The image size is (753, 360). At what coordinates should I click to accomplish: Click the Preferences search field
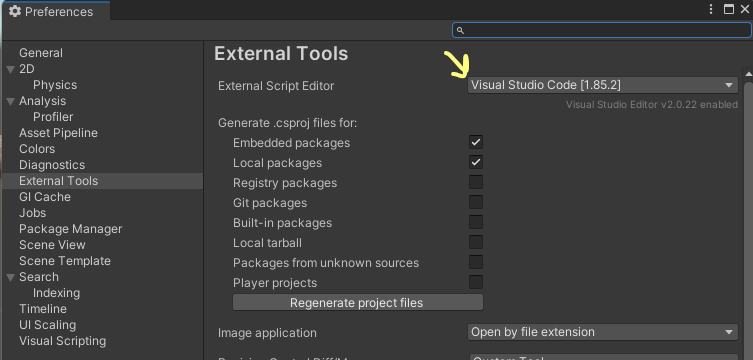click(x=602, y=30)
